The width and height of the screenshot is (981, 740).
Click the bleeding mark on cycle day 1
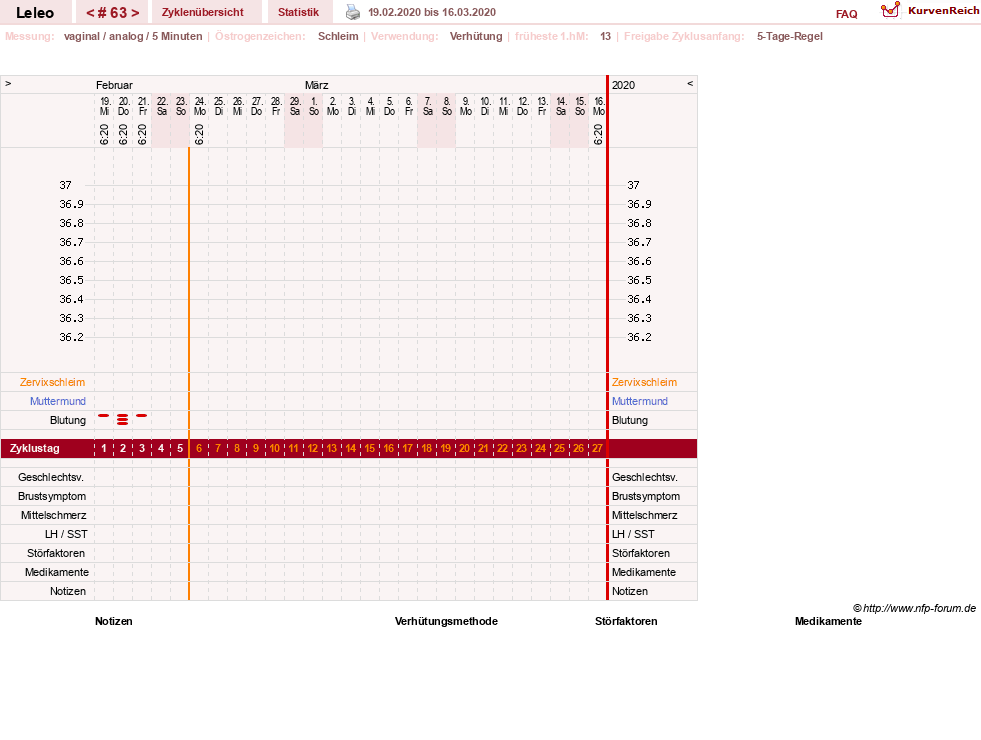point(104,415)
